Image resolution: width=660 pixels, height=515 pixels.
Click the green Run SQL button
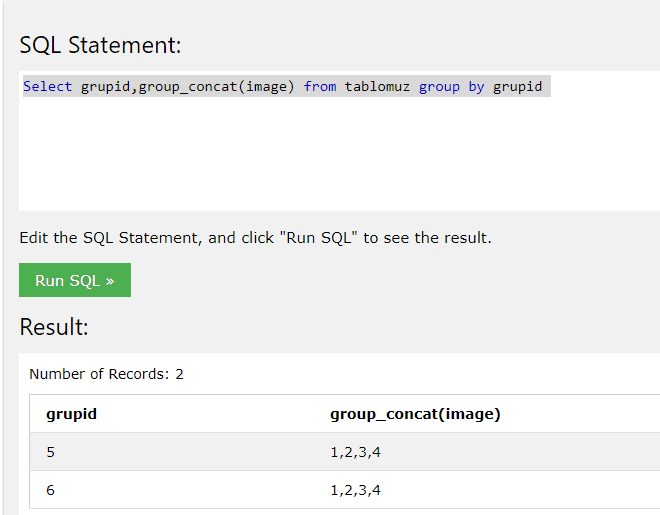point(75,280)
